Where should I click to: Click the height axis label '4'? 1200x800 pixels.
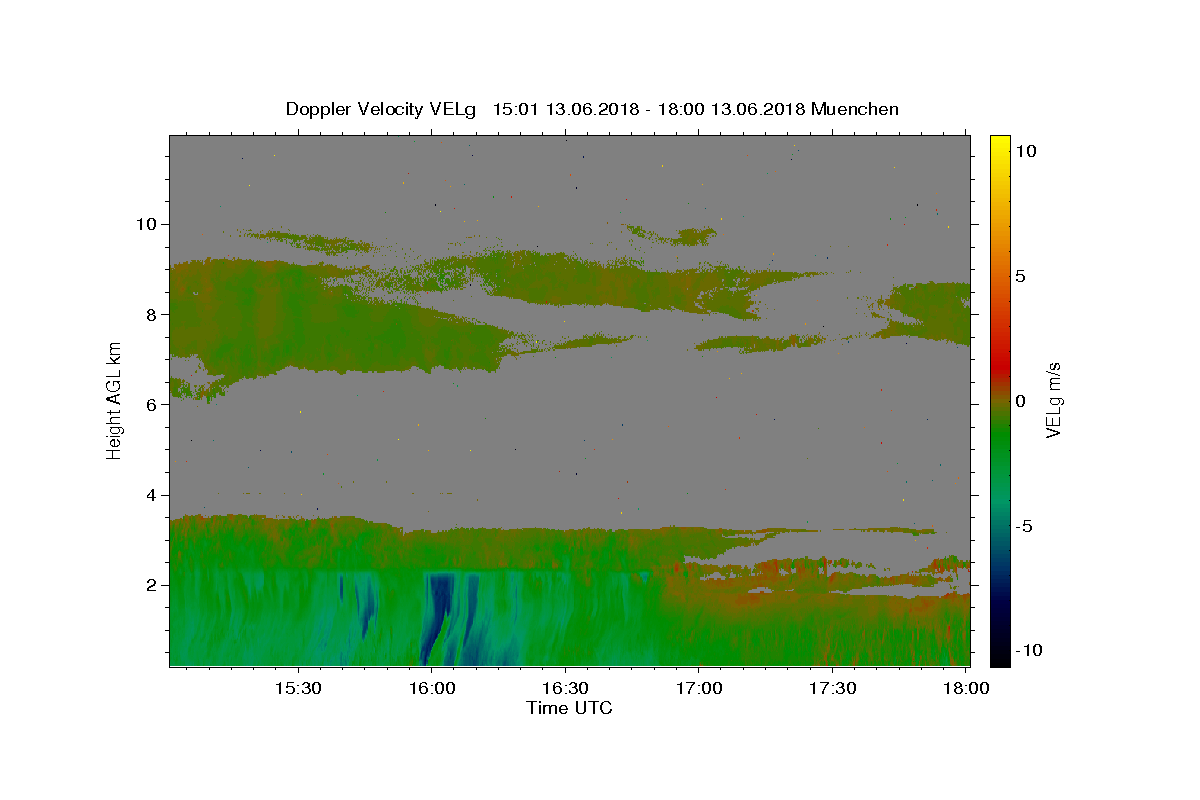click(154, 495)
